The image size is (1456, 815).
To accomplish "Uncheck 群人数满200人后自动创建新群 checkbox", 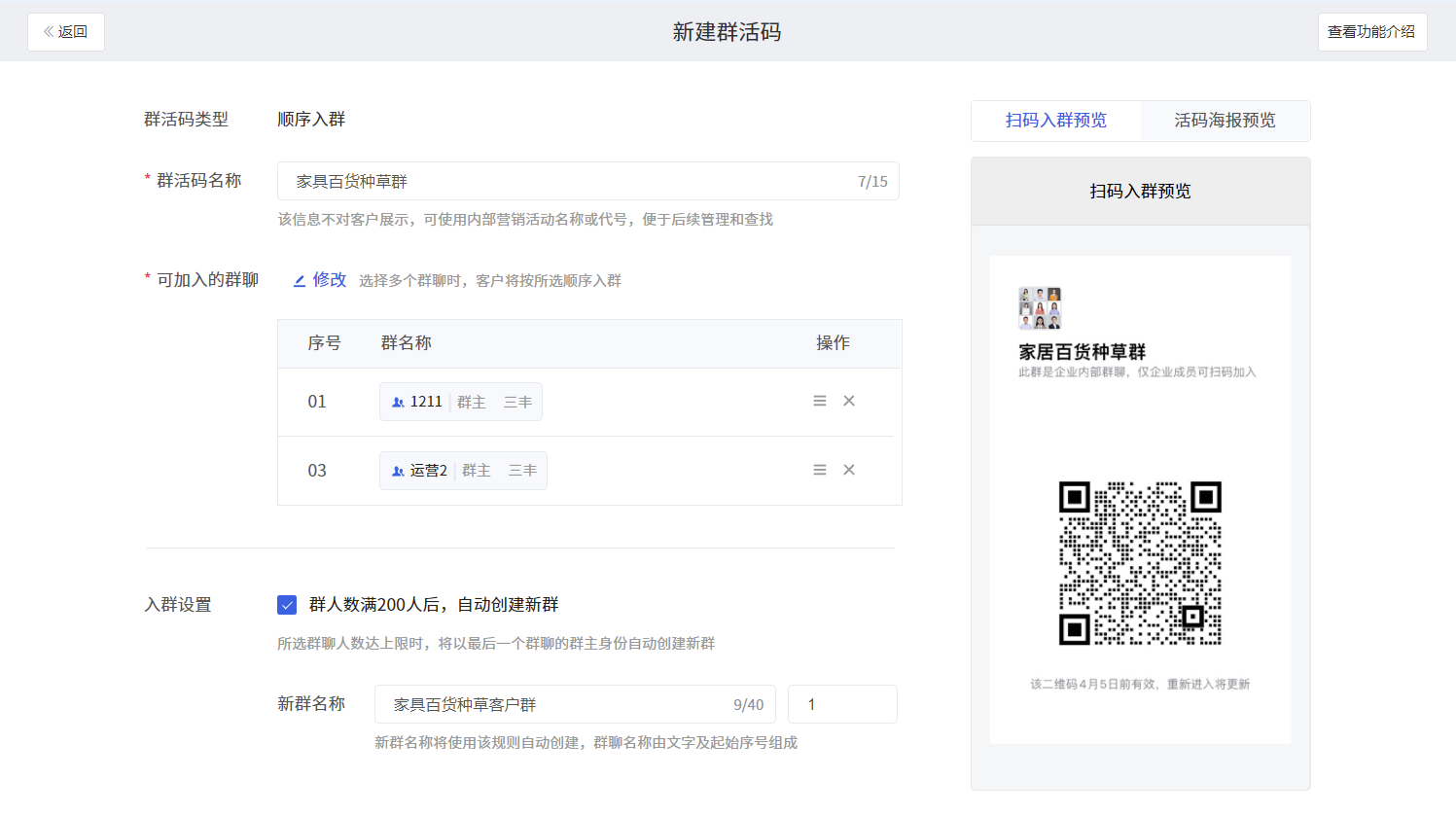I will [x=287, y=605].
